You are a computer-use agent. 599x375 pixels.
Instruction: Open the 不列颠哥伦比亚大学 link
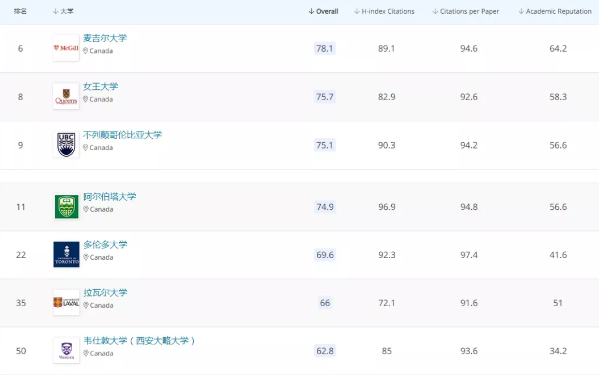pos(123,135)
